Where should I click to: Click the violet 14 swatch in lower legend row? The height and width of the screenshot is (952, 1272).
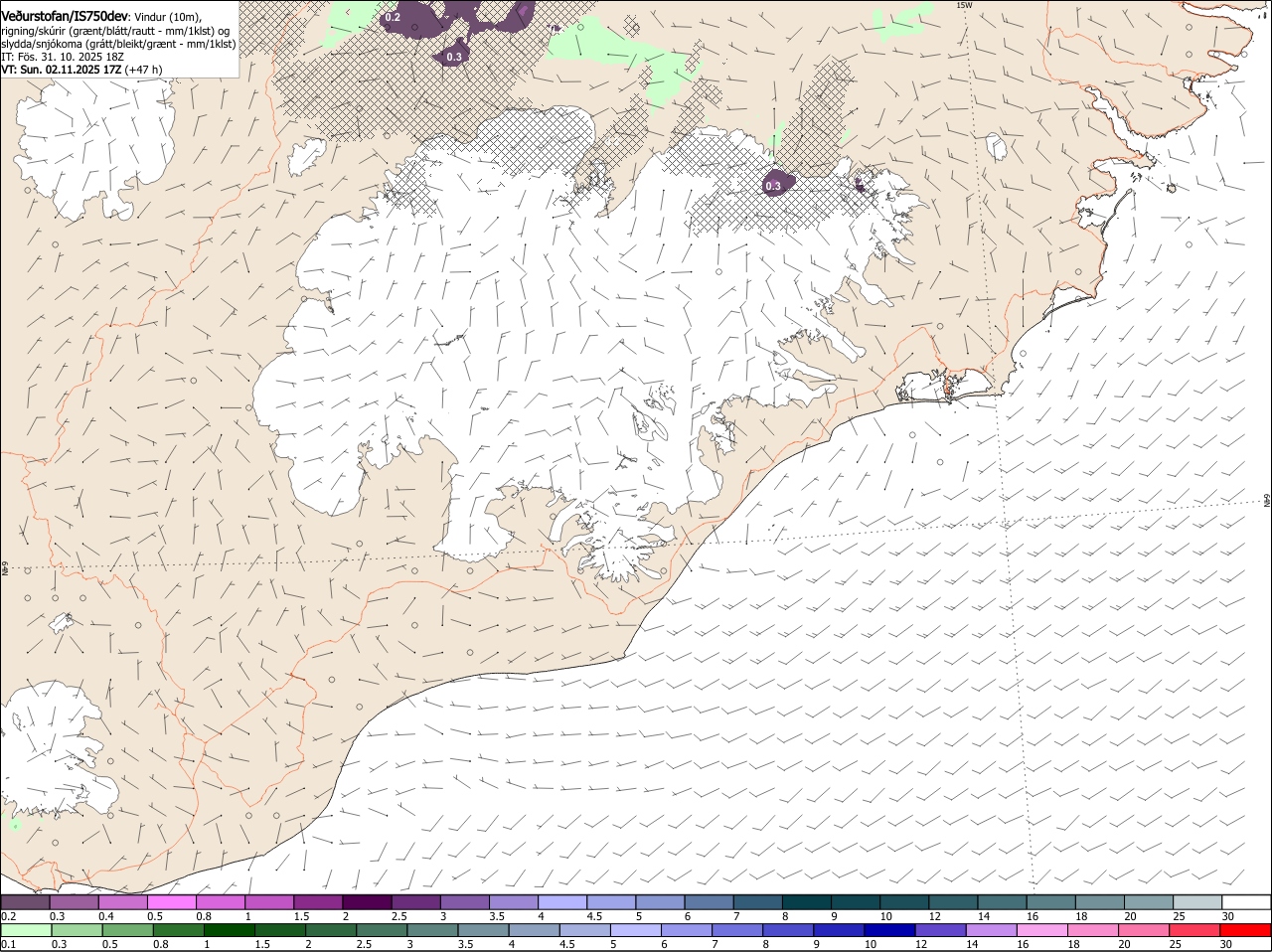click(x=991, y=930)
